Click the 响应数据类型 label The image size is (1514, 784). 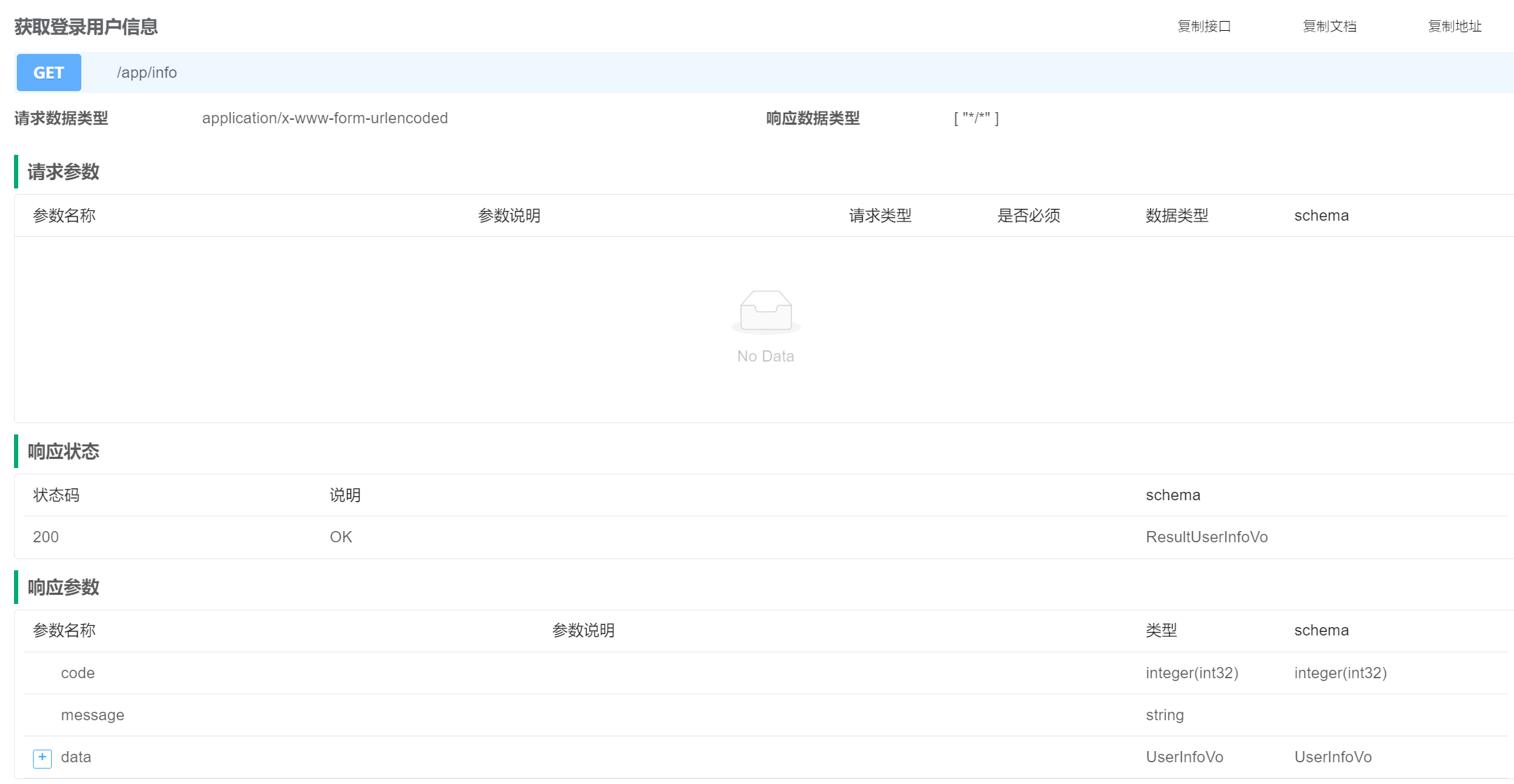tap(813, 118)
